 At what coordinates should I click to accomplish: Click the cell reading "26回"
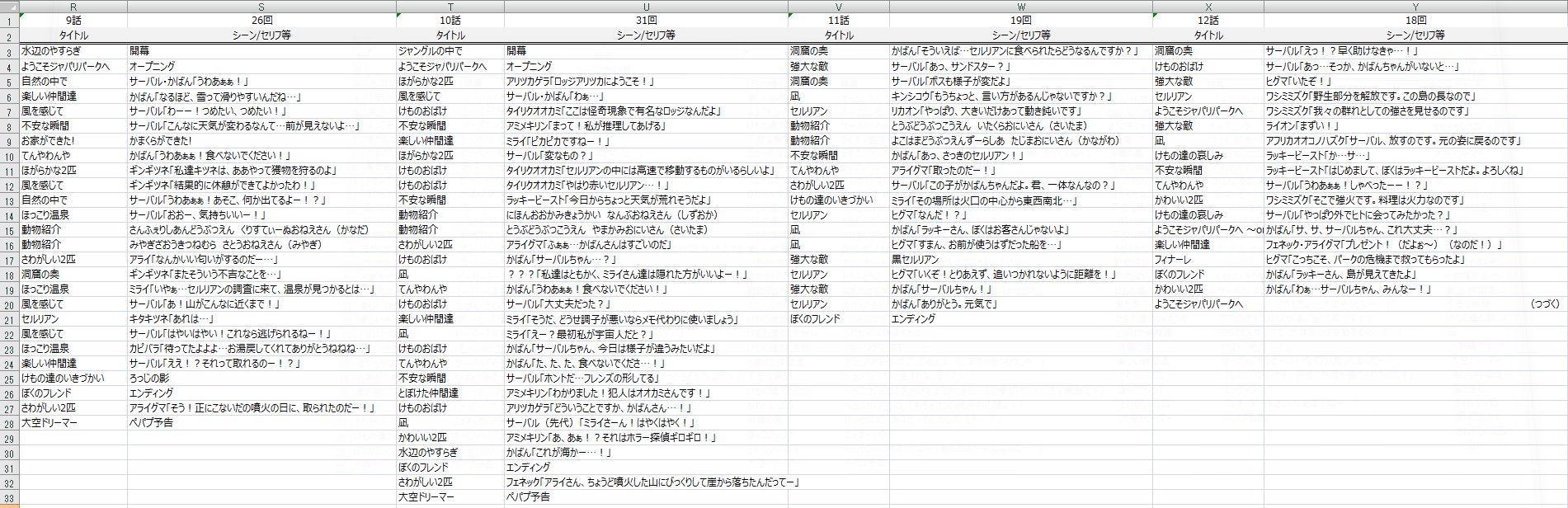[x=261, y=20]
